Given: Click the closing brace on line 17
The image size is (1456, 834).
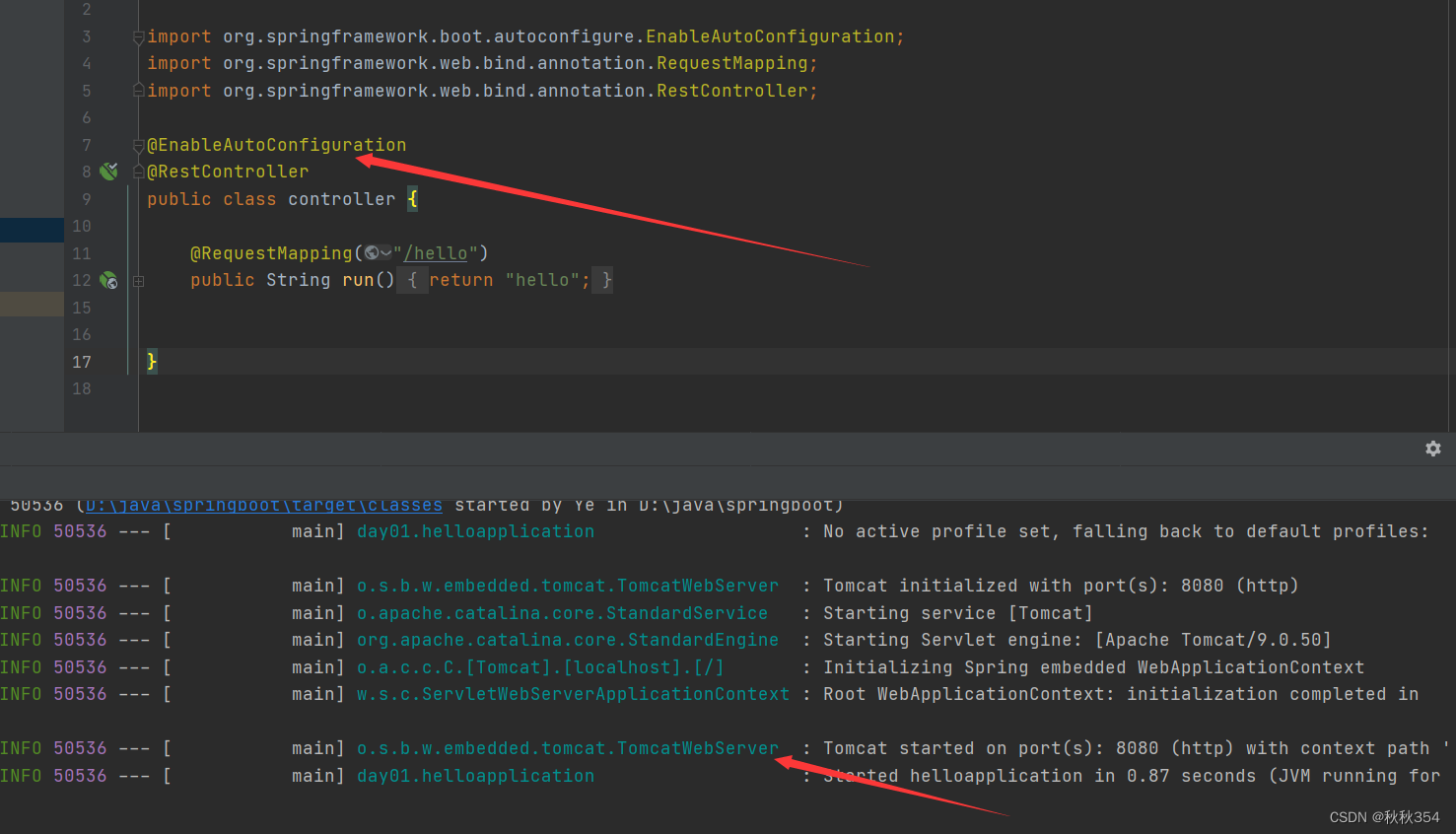Looking at the screenshot, I should [150, 362].
